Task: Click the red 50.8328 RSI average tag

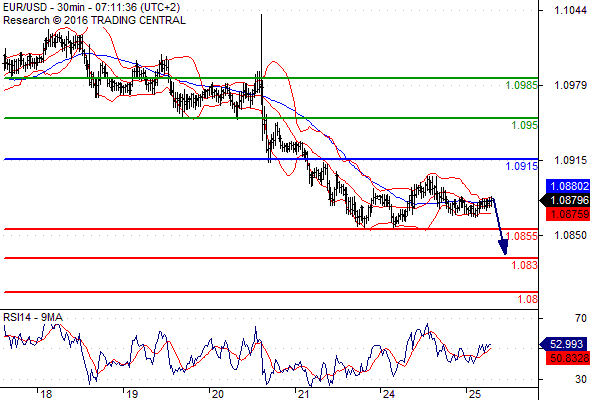Action: pyautogui.click(x=568, y=358)
